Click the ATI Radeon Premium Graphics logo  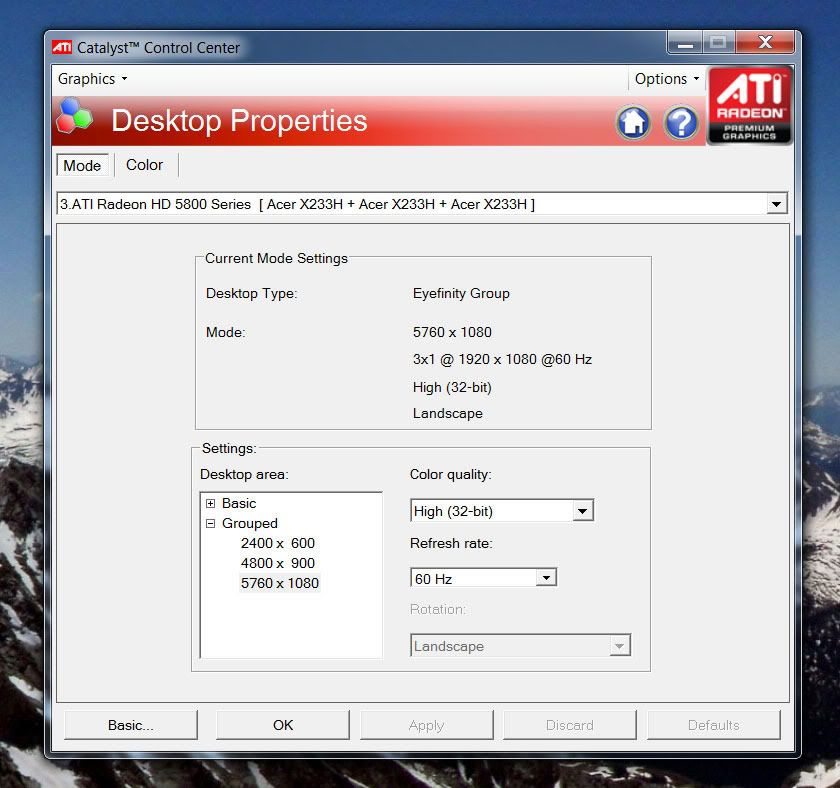pos(749,105)
